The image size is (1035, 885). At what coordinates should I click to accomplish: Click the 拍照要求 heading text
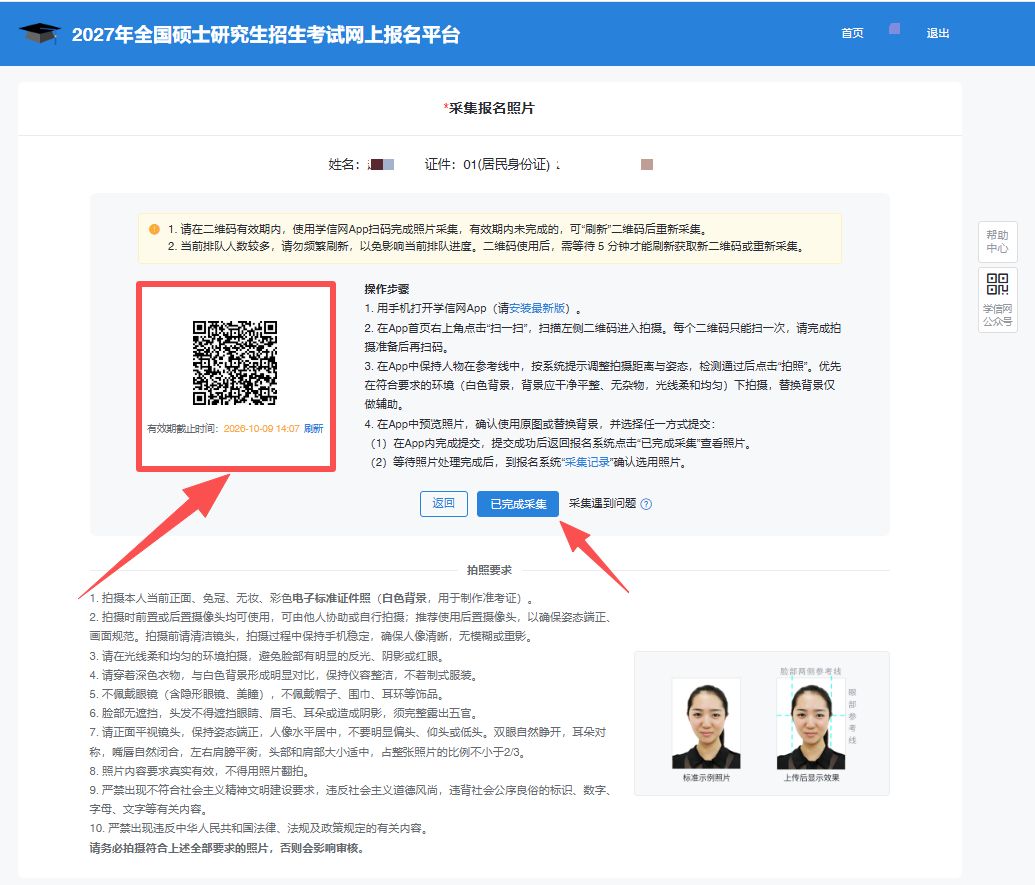(x=489, y=570)
